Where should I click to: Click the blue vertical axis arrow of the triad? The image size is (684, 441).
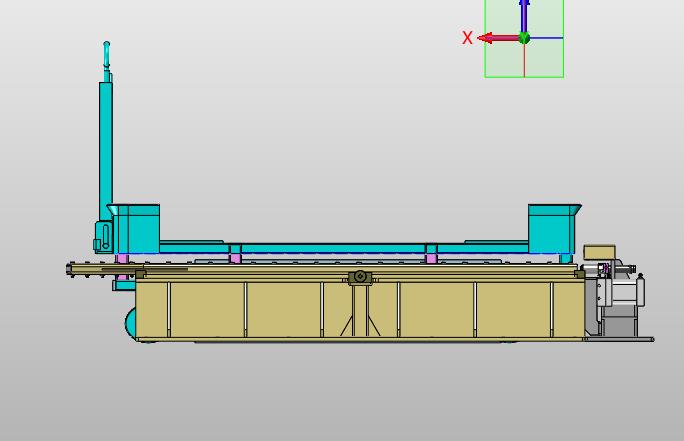coord(524,15)
